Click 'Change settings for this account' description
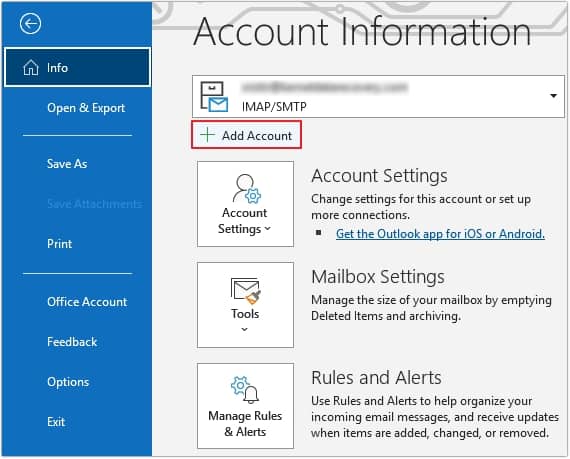Viewport: 570px width, 459px height. click(x=421, y=207)
